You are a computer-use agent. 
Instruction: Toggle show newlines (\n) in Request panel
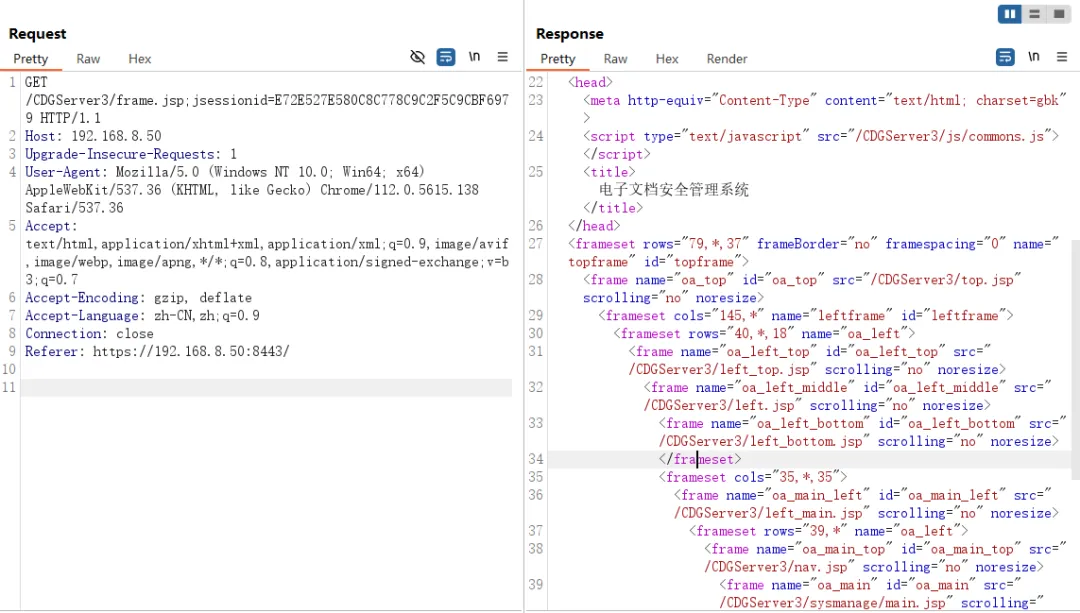475,57
